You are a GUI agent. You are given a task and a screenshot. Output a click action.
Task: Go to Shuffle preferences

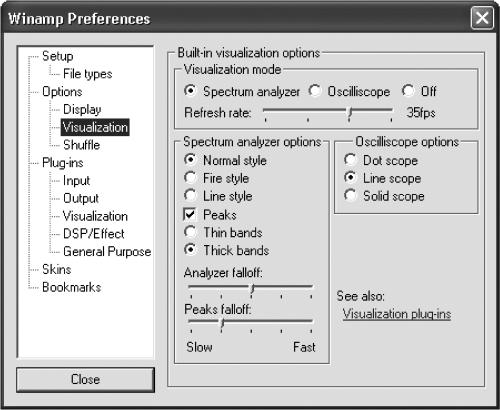(81, 145)
